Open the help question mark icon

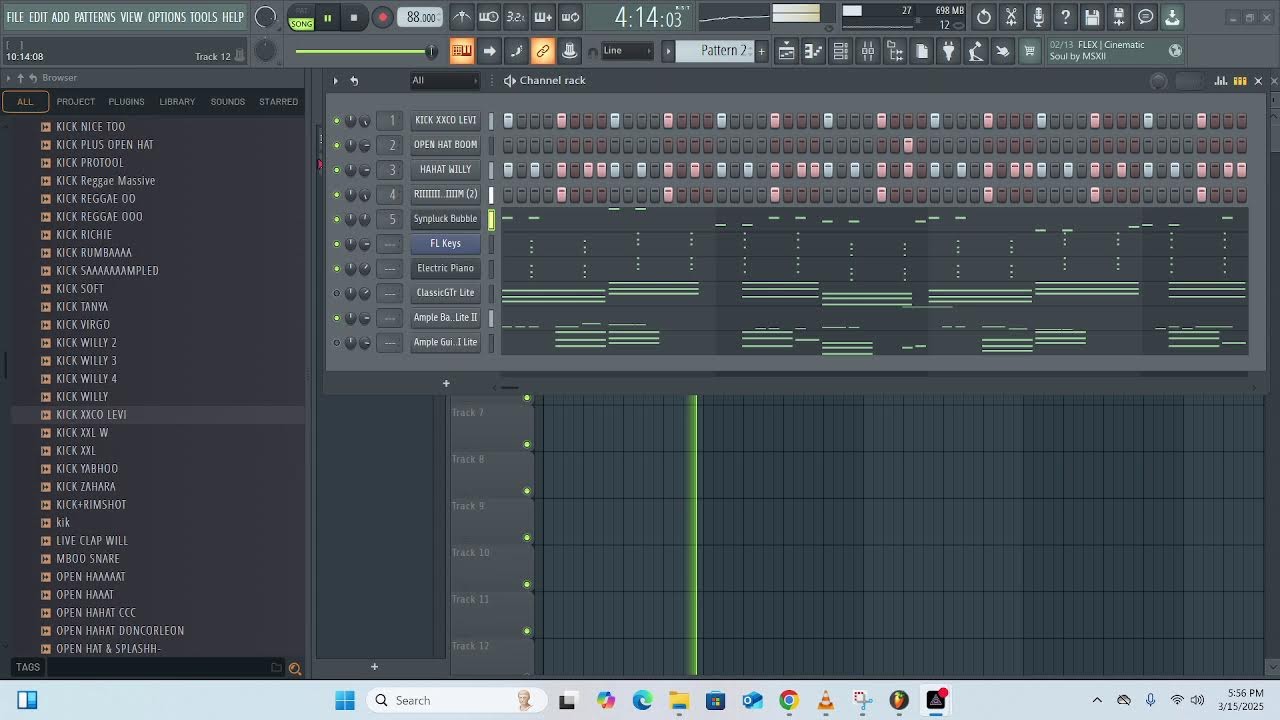click(1065, 17)
